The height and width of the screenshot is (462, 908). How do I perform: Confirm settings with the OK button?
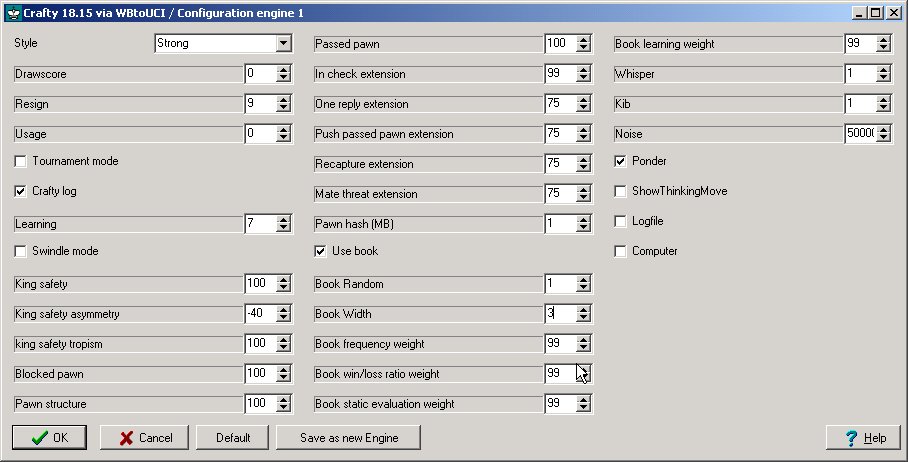point(49,438)
